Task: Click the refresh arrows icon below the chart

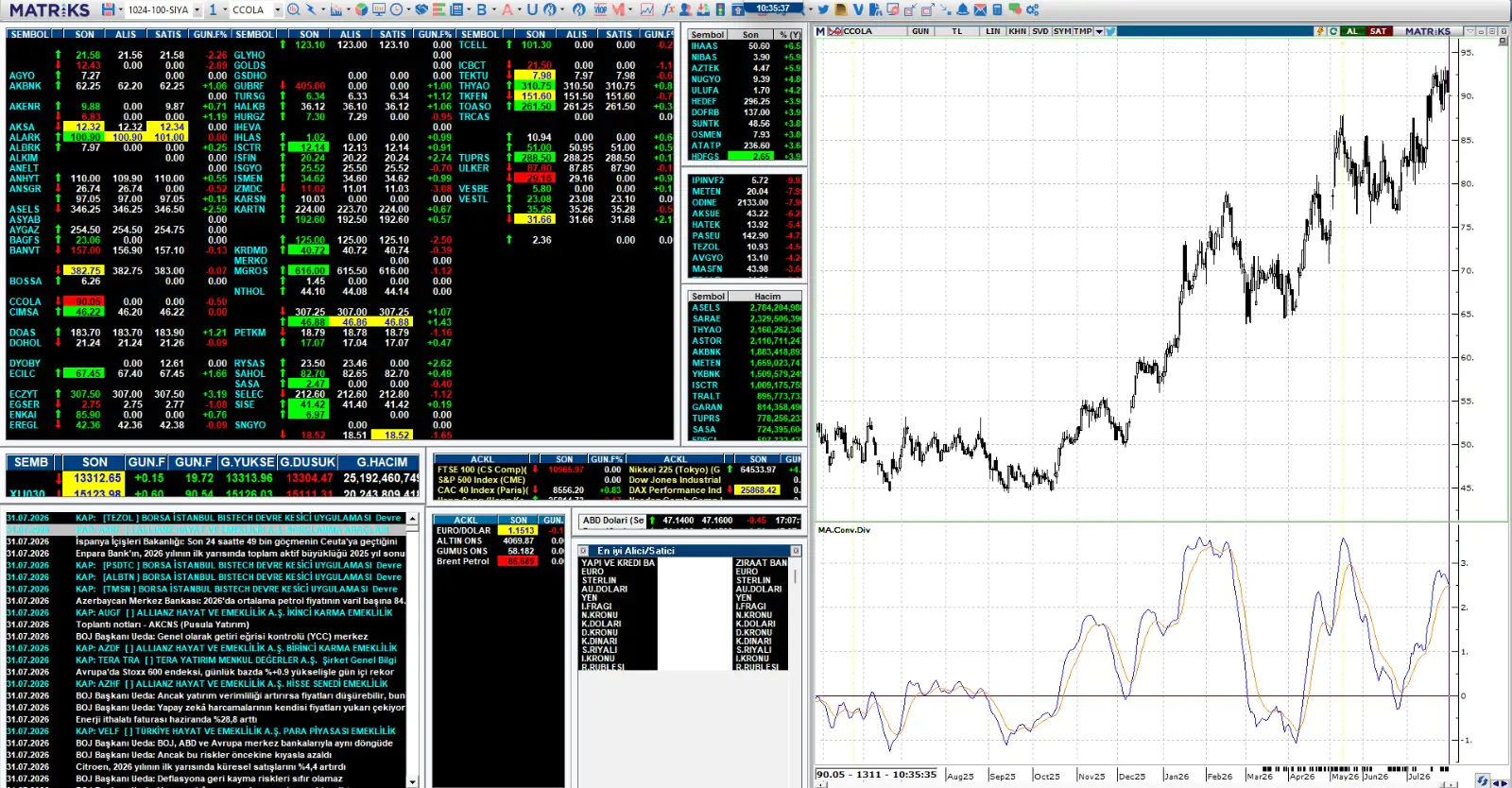Action: coord(1484,780)
